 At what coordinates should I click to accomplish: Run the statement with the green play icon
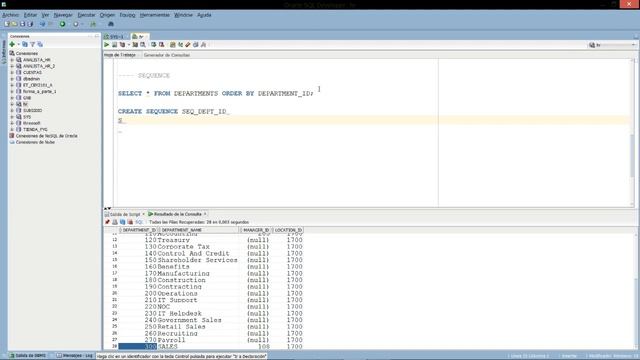[107, 45]
